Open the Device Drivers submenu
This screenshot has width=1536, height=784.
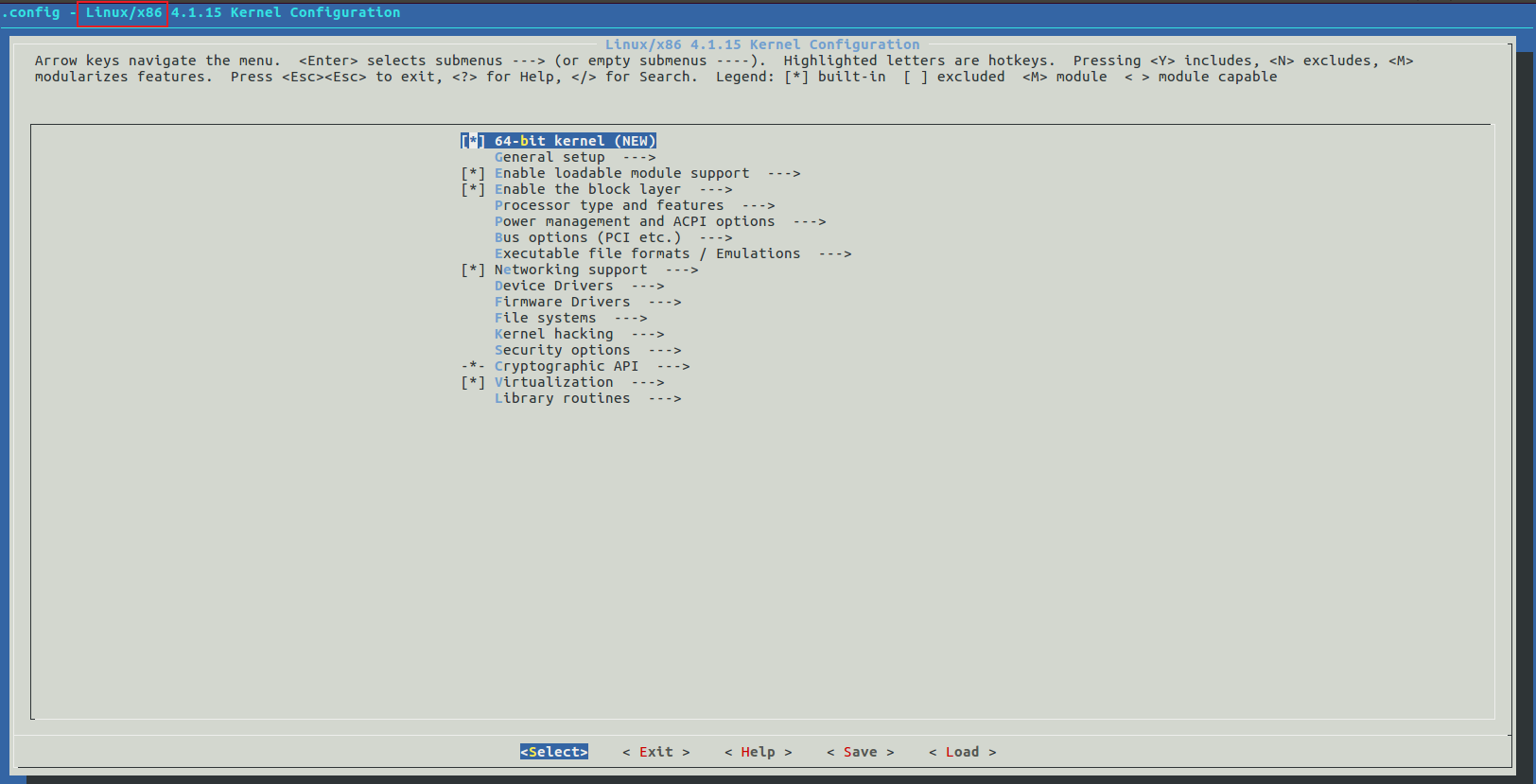(579, 286)
